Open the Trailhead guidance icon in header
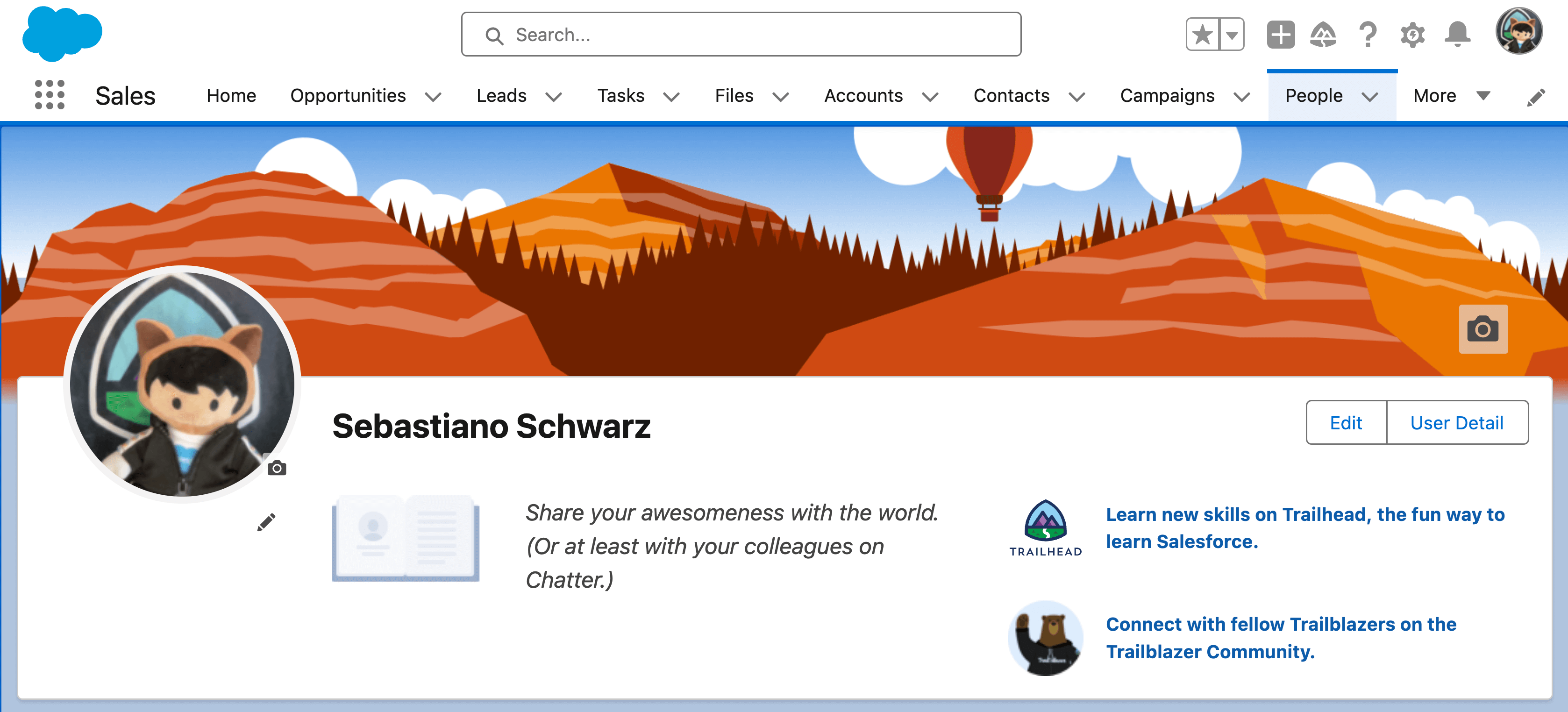 (1323, 35)
